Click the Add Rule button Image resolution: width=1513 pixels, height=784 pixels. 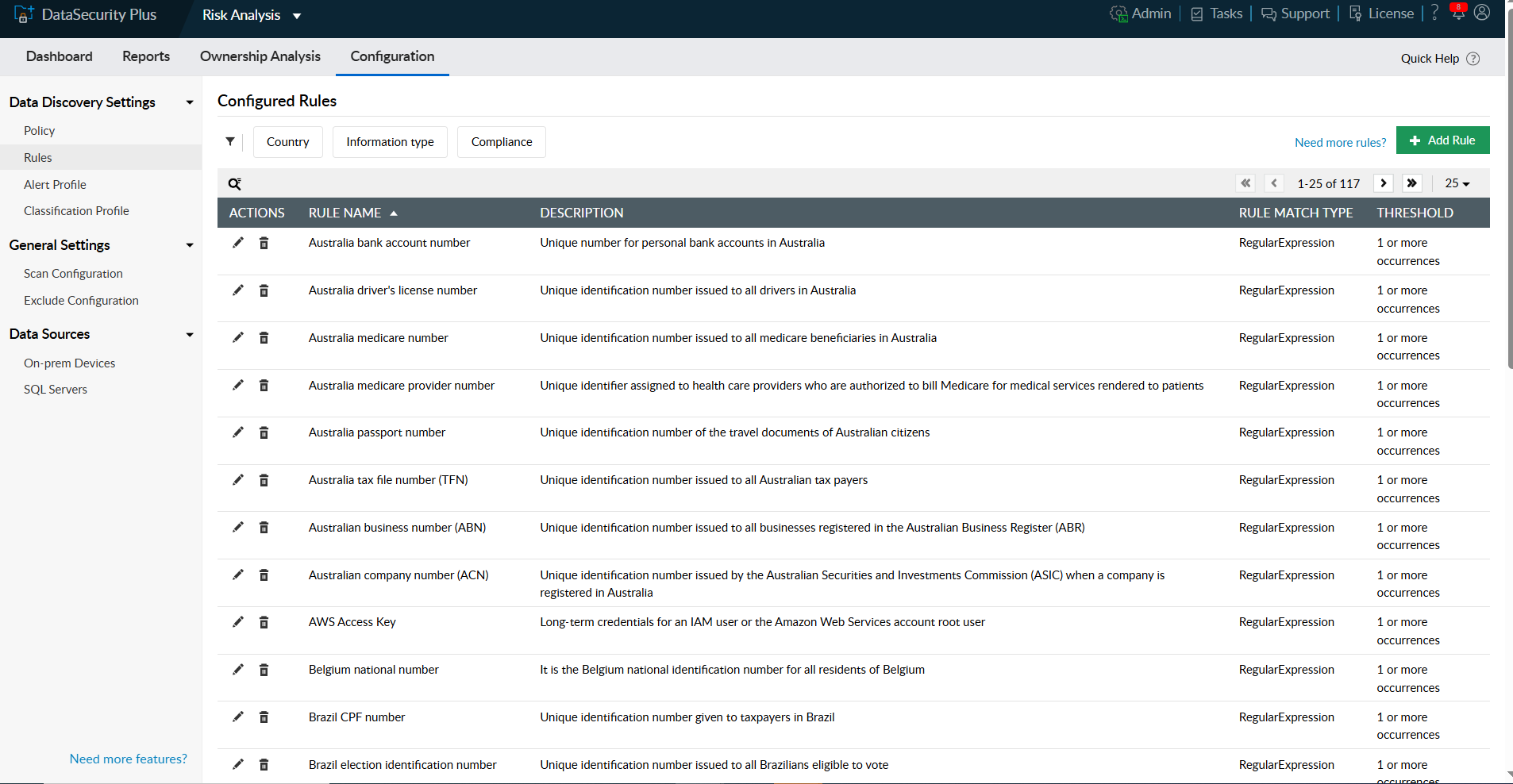1443,140
